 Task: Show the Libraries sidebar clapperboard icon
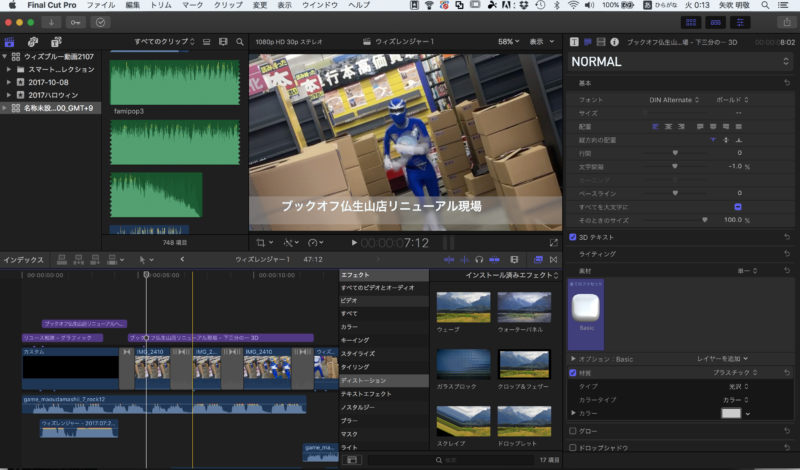[9, 42]
